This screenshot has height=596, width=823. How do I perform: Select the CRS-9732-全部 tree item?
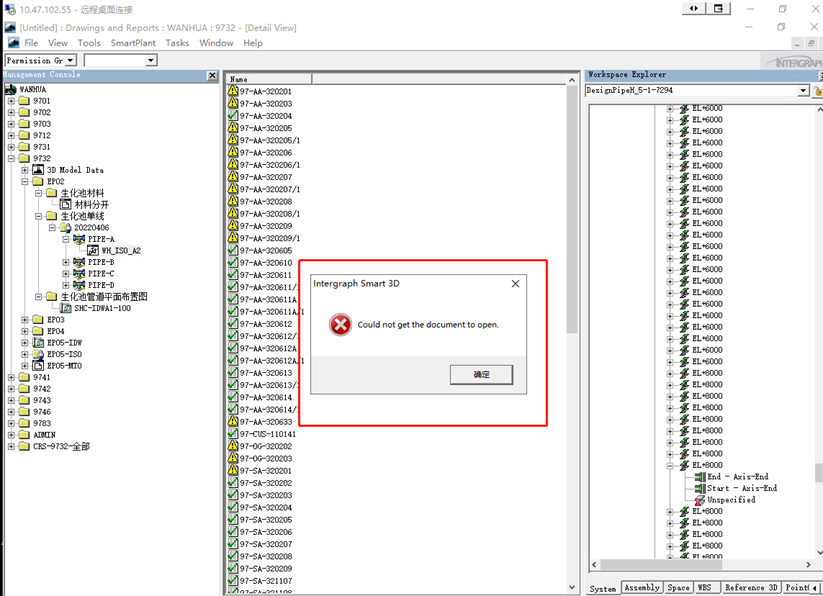click(61, 446)
